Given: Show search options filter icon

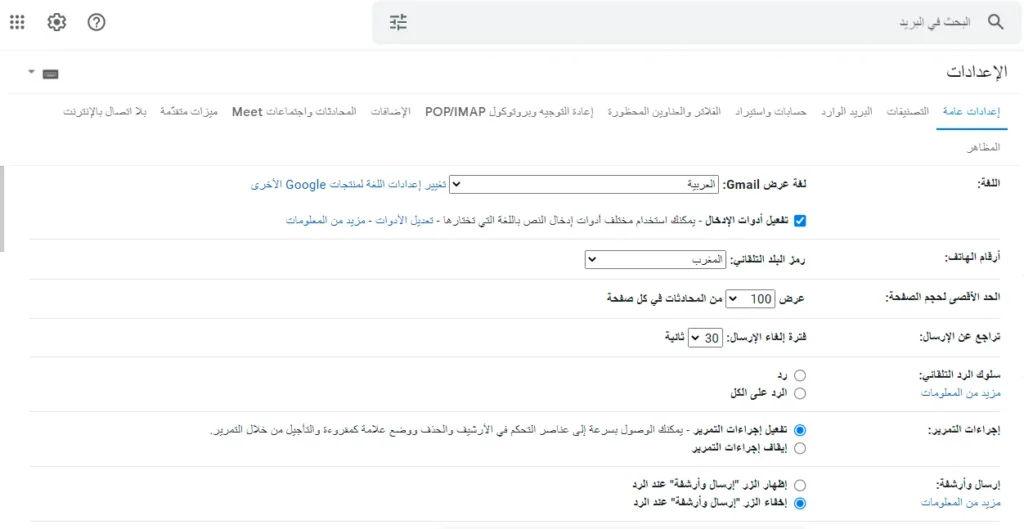Looking at the screenshot, I should (398, 23).
